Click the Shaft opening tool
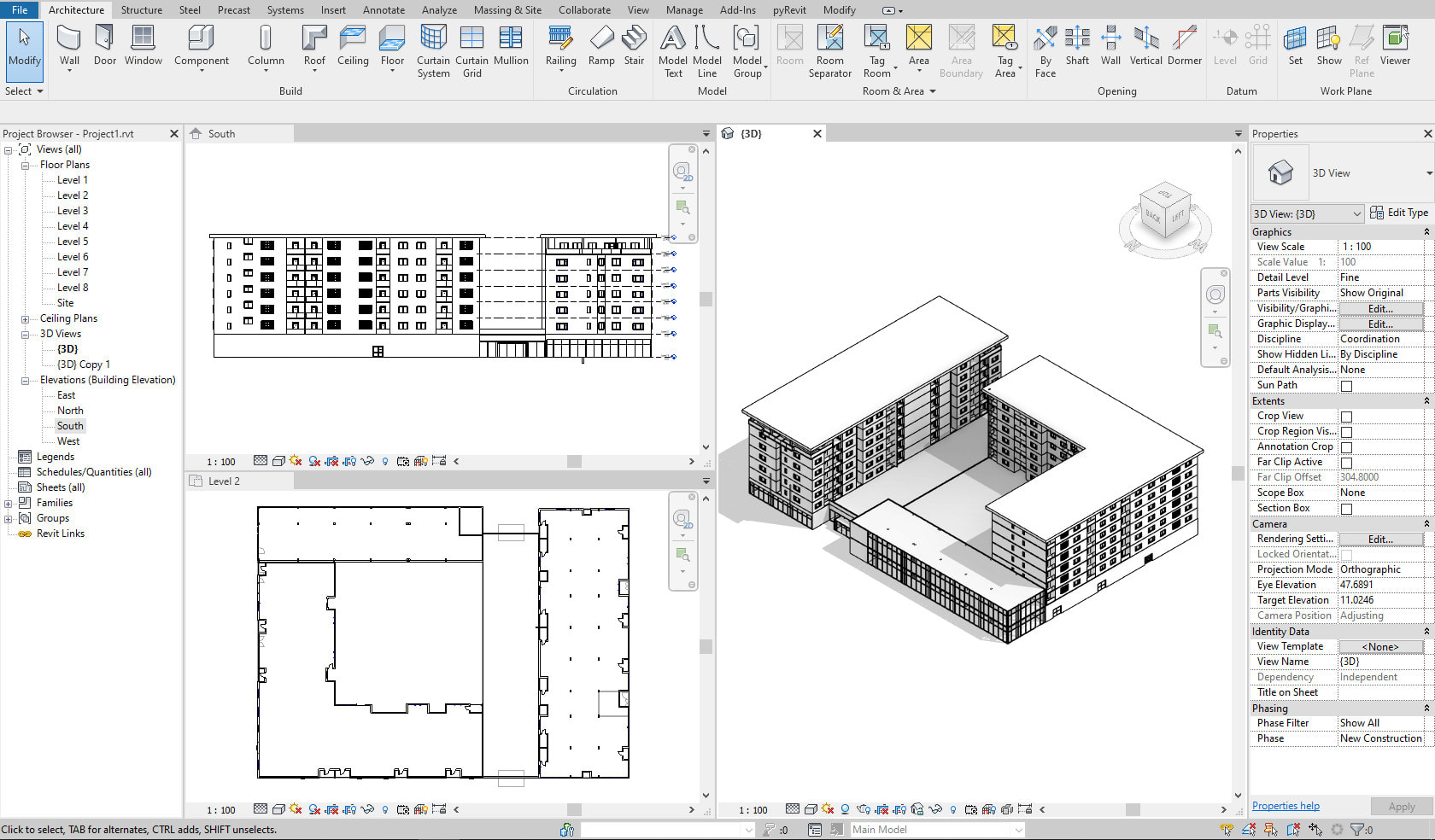 (x=1077, y=45)
